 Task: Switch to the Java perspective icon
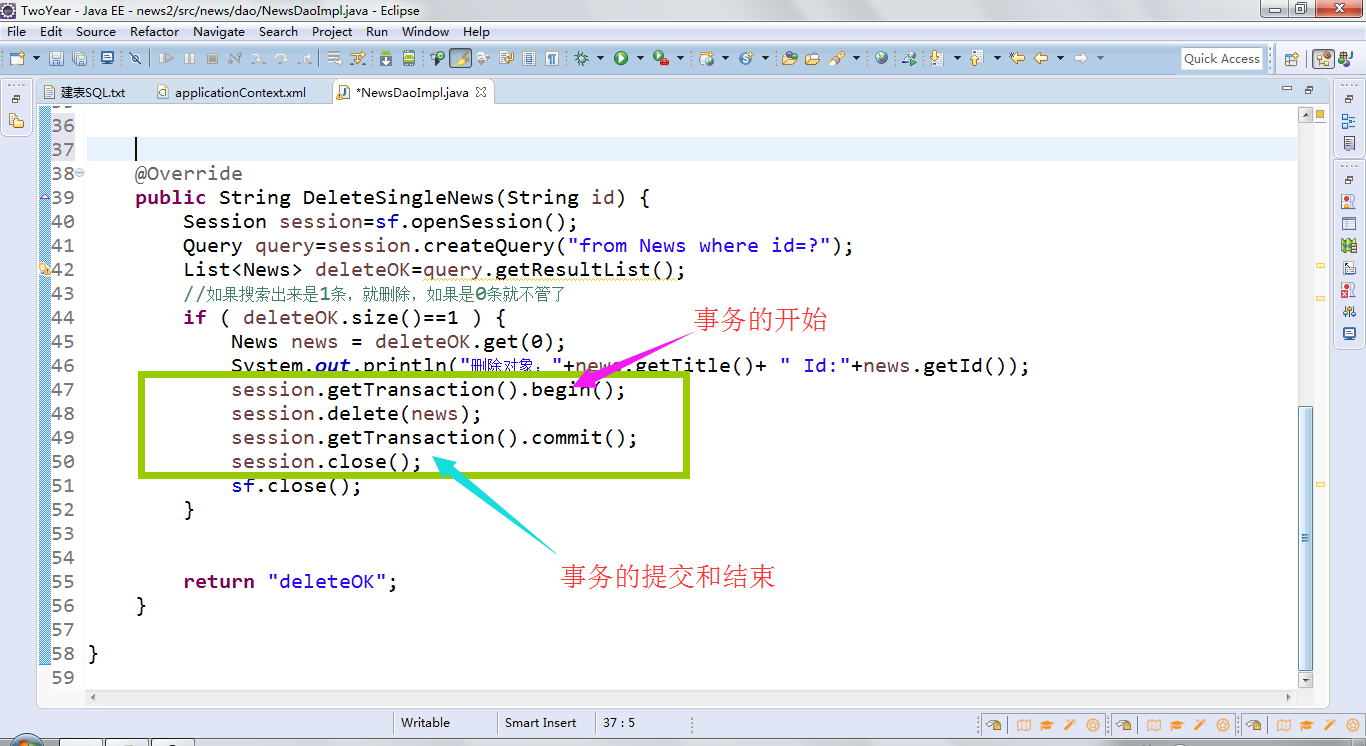[1345, 58]
